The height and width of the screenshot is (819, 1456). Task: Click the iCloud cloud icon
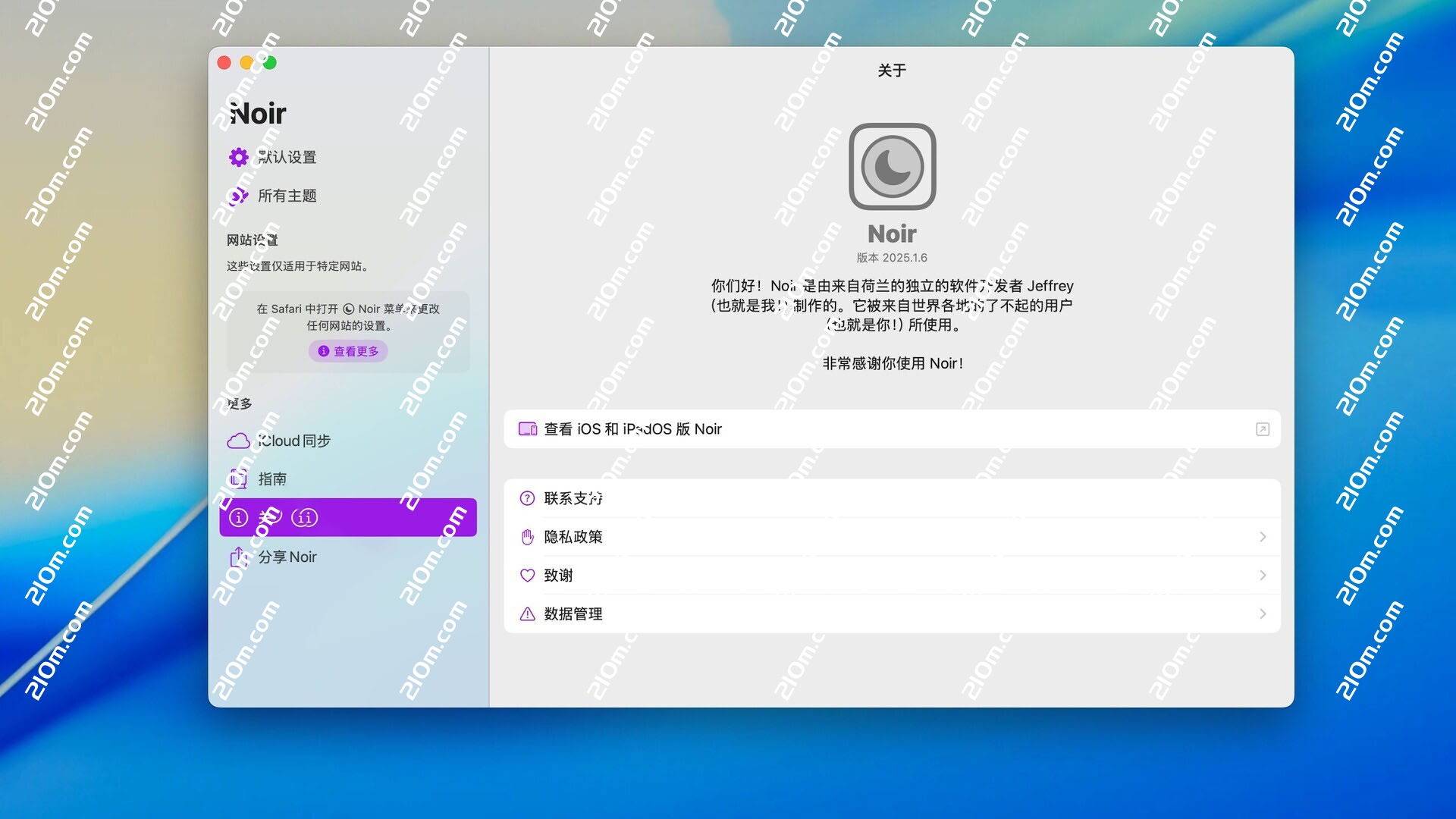point(238,441)
